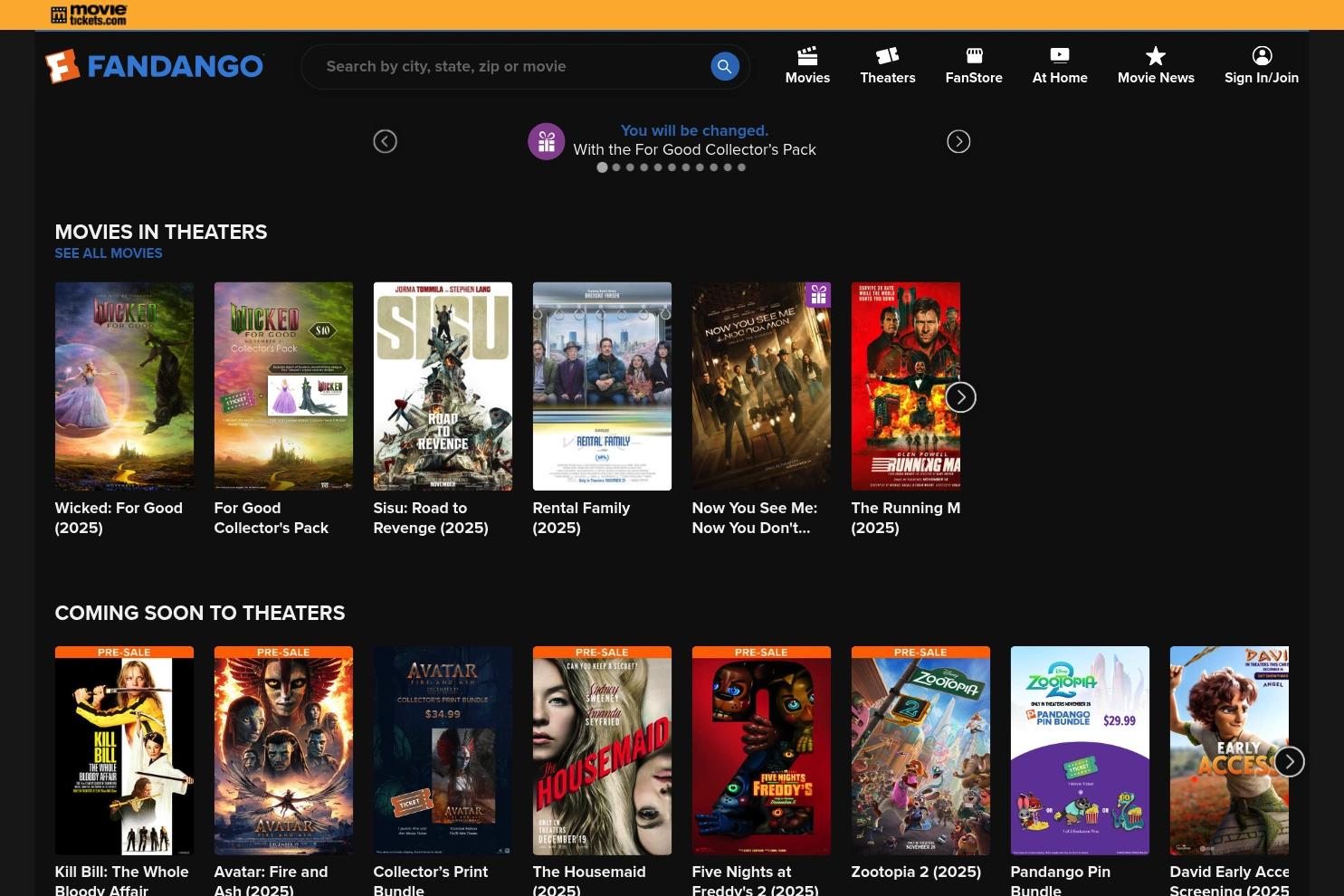Select the sixth promo carousel dot
The image size is (1344, 896).
point(672,167)
